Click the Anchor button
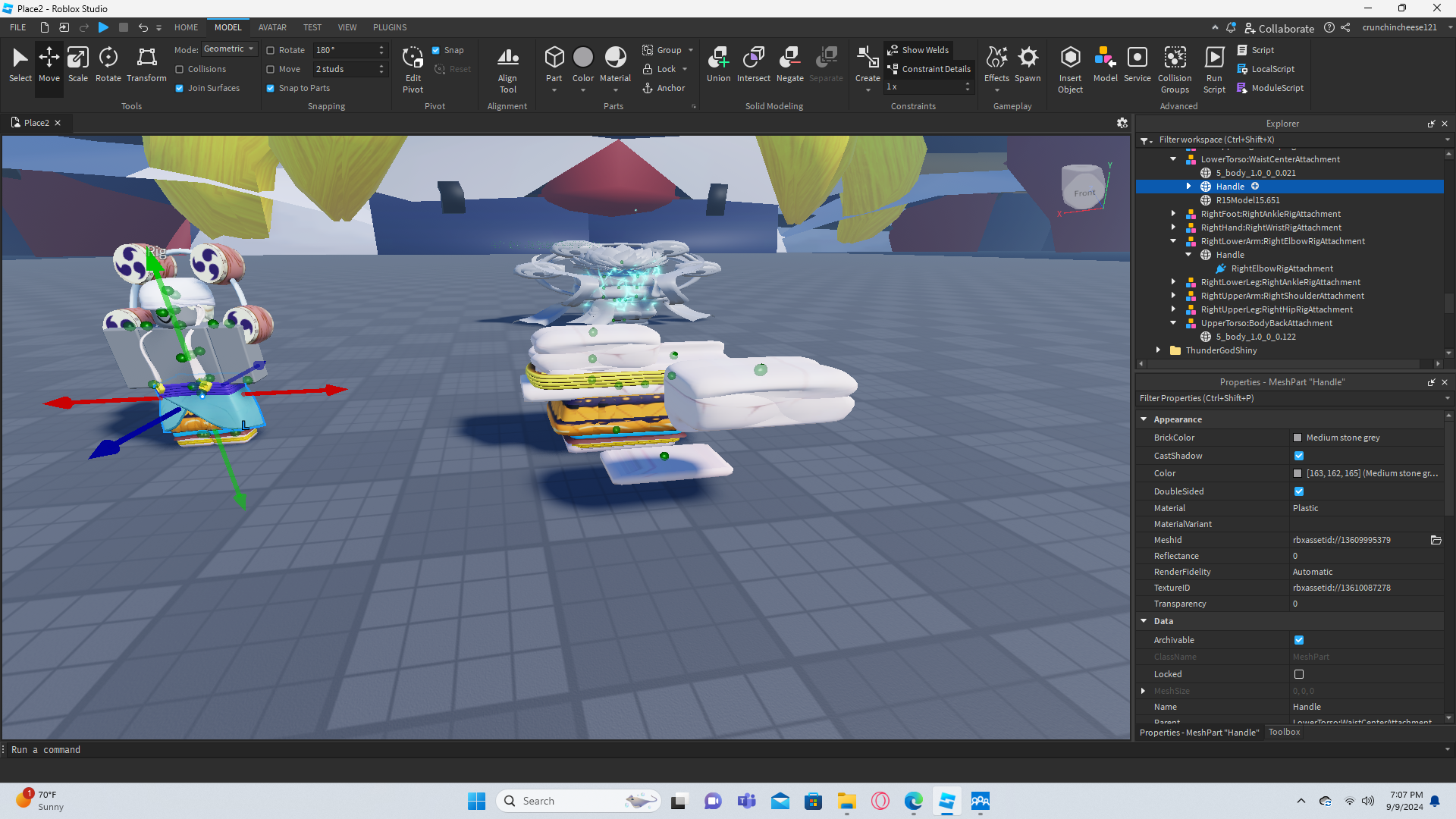The image size is (1456, 819). (x=664, y=88)
